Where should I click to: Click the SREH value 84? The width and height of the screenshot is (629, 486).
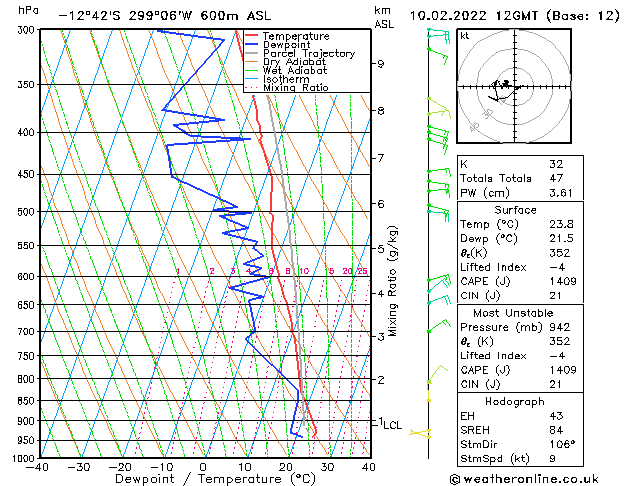coord(556,430)
